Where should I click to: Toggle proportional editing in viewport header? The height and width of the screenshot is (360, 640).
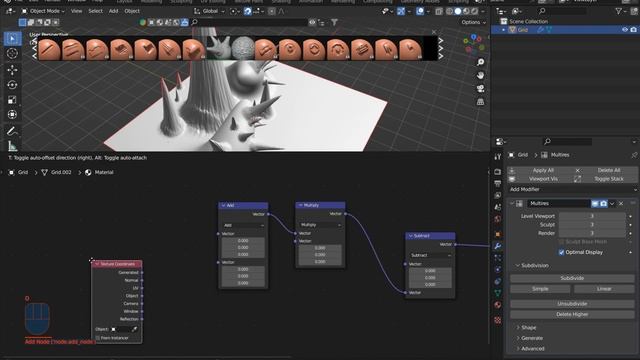[x=271, y=11]
